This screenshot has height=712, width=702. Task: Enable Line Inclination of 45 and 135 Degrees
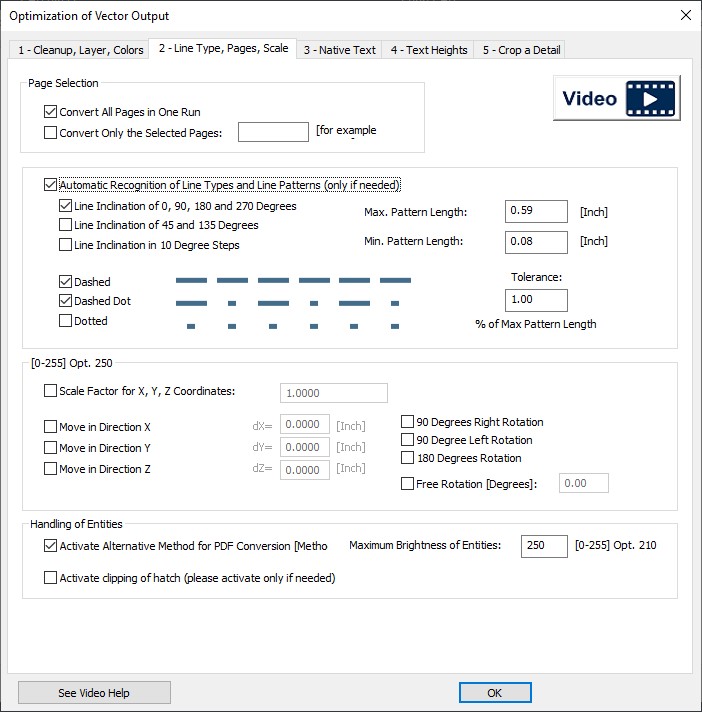[x=65, y=225]
